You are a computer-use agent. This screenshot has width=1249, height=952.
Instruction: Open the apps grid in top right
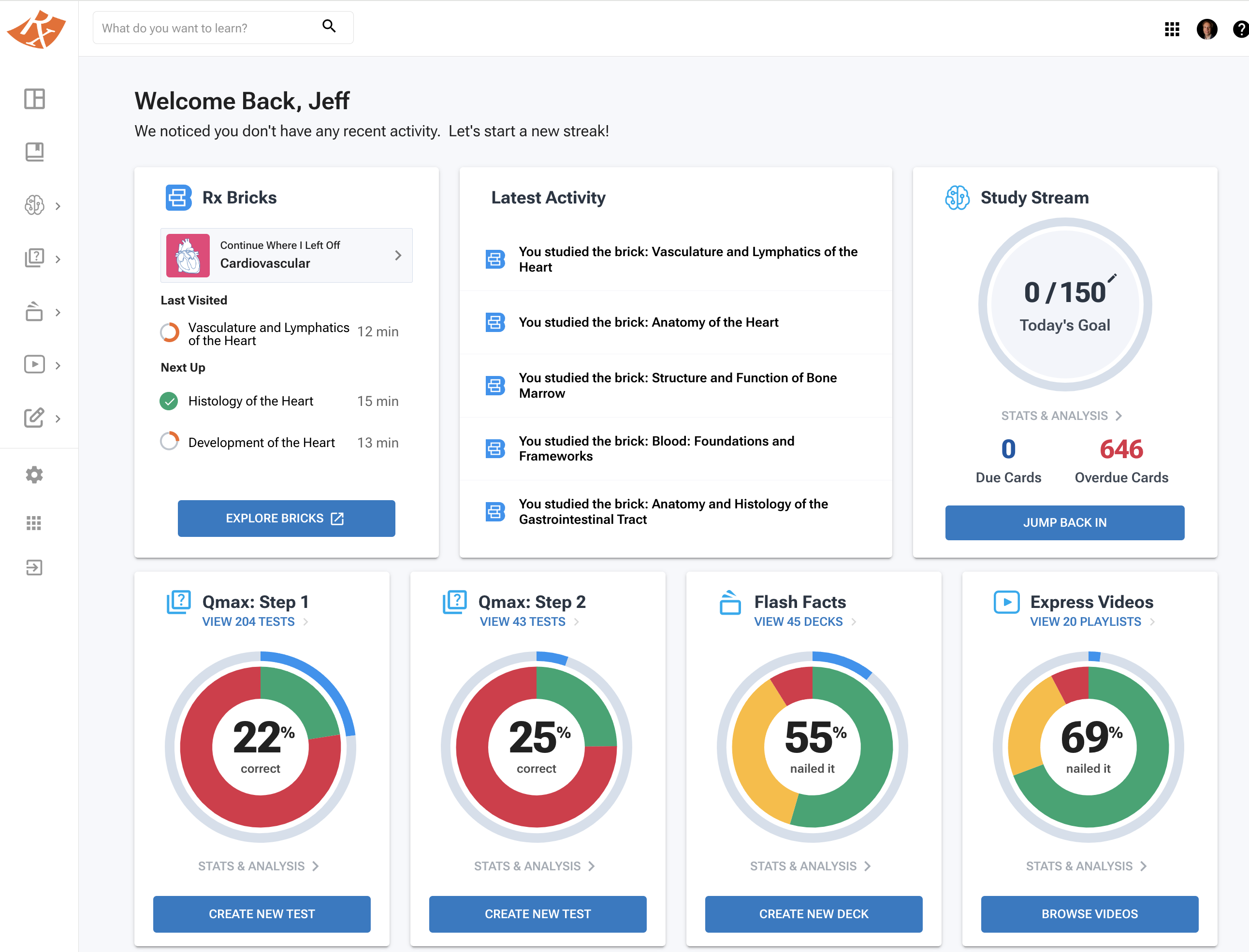pyautogui.click(x=1172, y=29)
